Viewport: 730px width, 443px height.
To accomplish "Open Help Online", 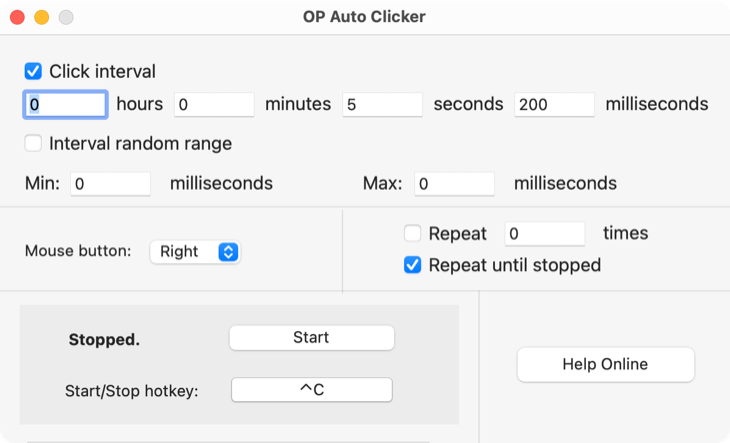I will tap(605, 365).
